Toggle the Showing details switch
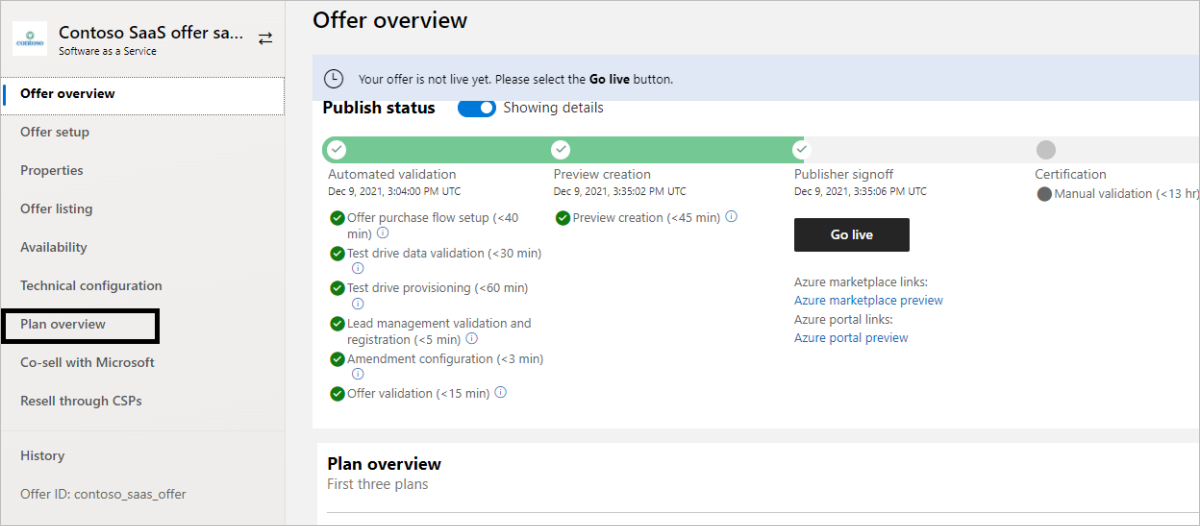Screen dimensions: 1200x526 click(477, 108)
